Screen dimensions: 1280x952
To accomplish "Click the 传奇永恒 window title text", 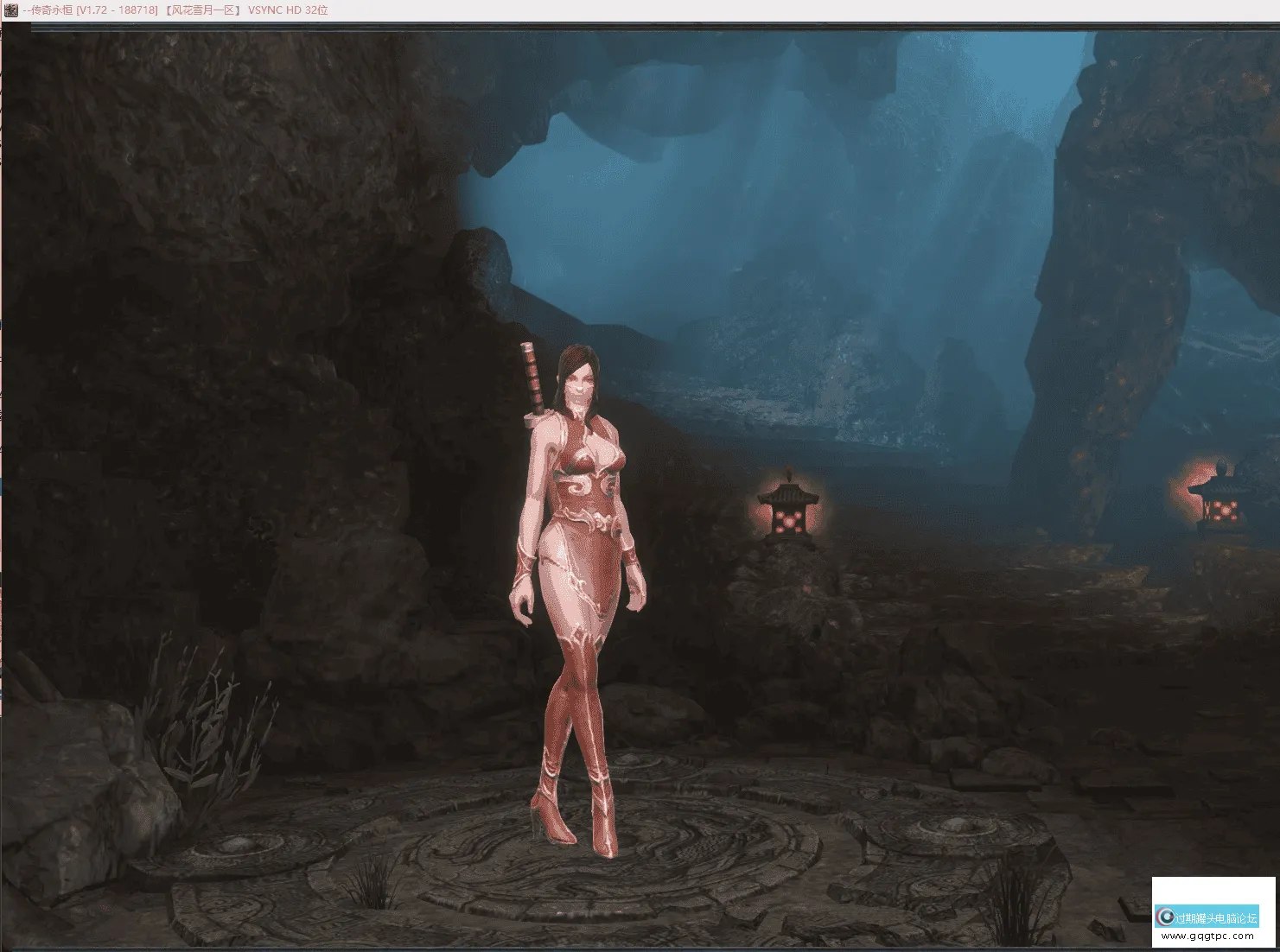I will tap(51, 10).
